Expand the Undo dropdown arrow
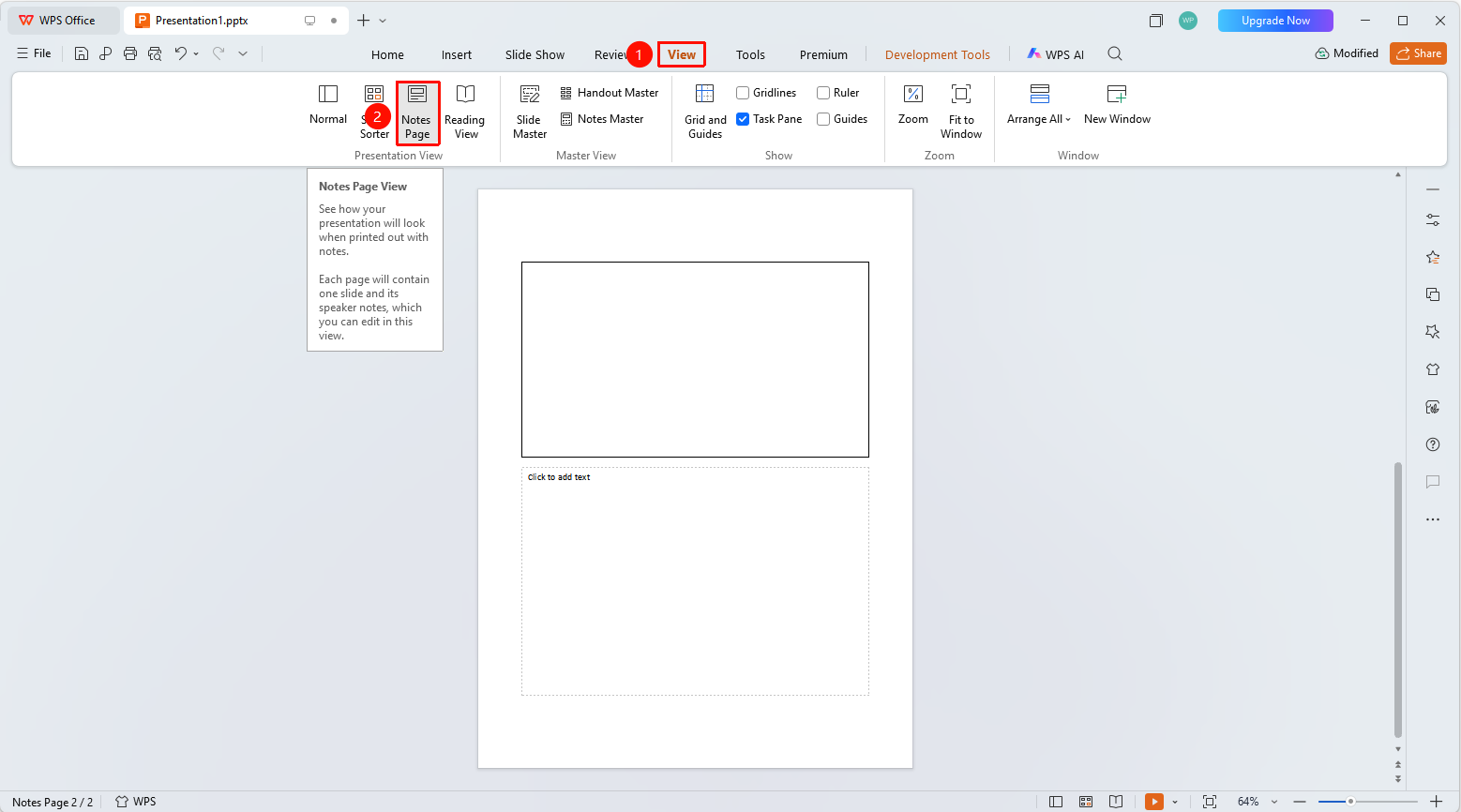Image resolution: width=1461 pixels, height=812 pixels. [x=196, y=53]
